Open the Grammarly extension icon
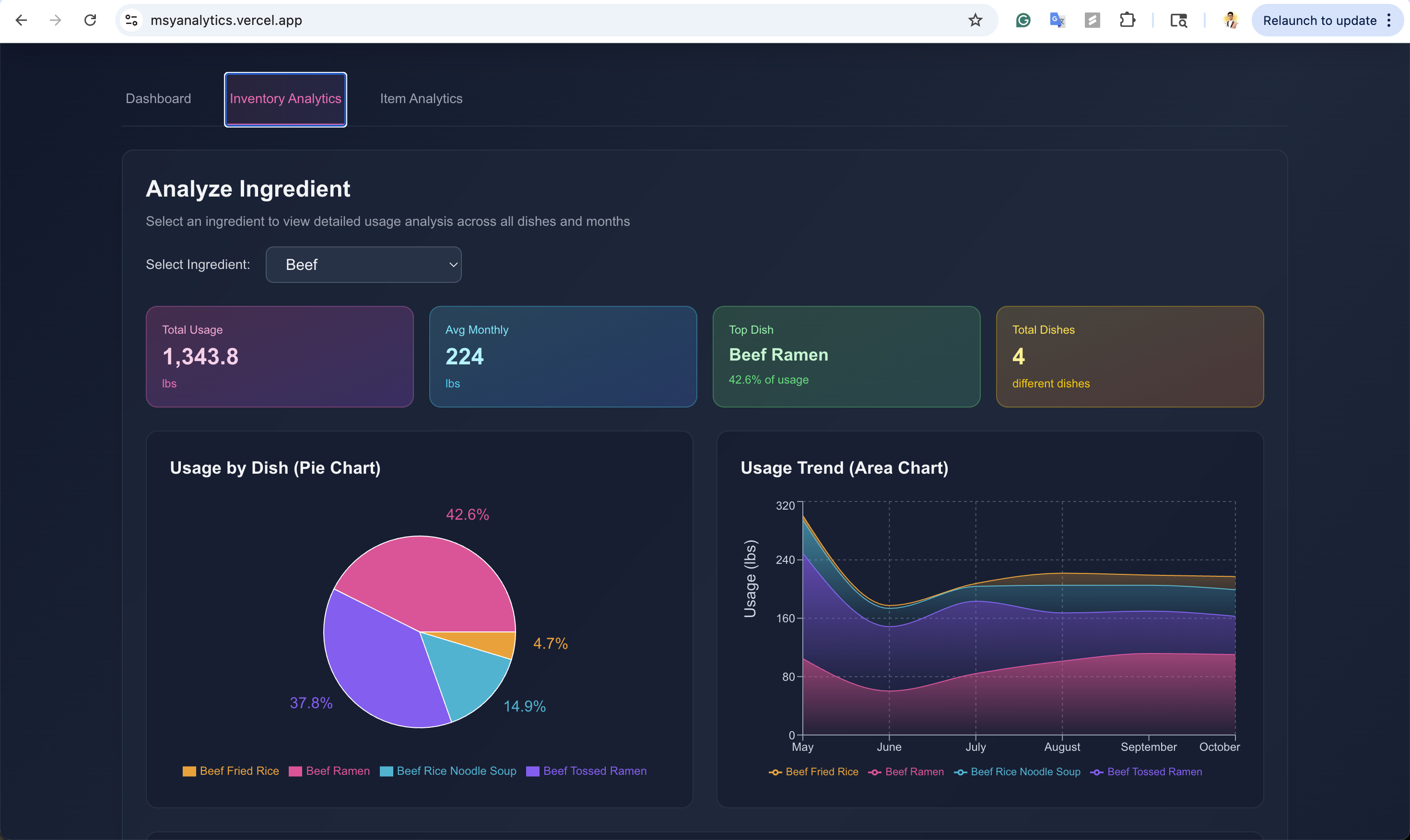The width and height of the screenshot is (1410, 840). (1023, 21)
